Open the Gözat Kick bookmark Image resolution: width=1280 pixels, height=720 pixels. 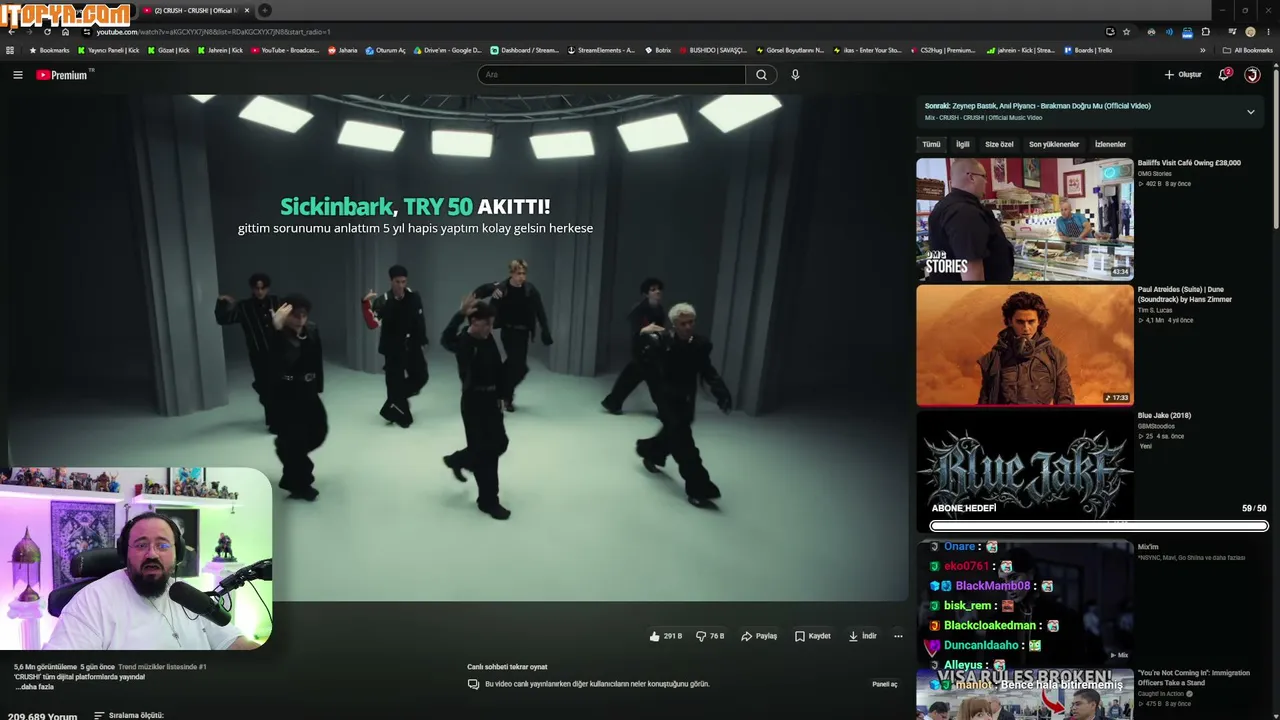pyautogui.click(x=169, y=50)
